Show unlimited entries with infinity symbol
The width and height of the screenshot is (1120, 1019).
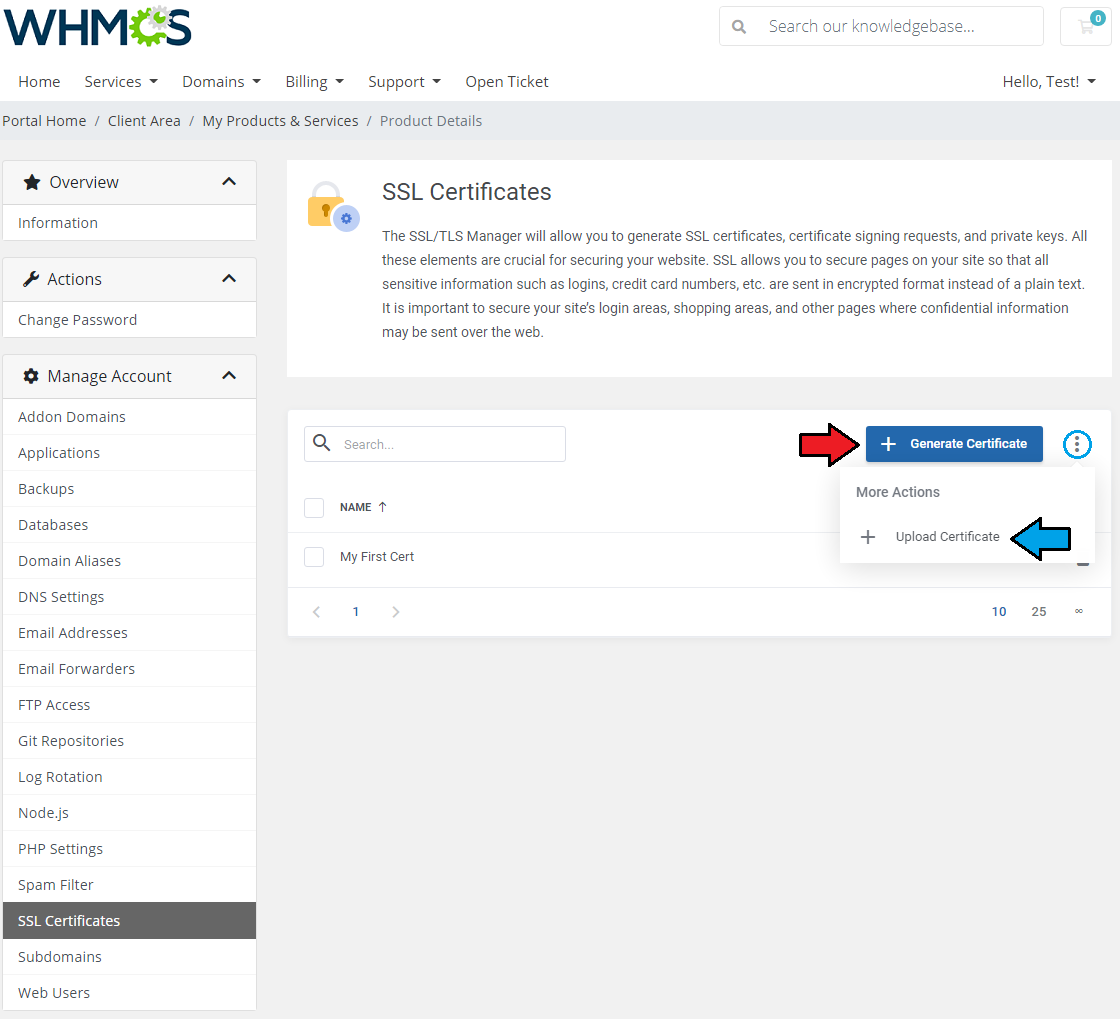point(1079,611)
